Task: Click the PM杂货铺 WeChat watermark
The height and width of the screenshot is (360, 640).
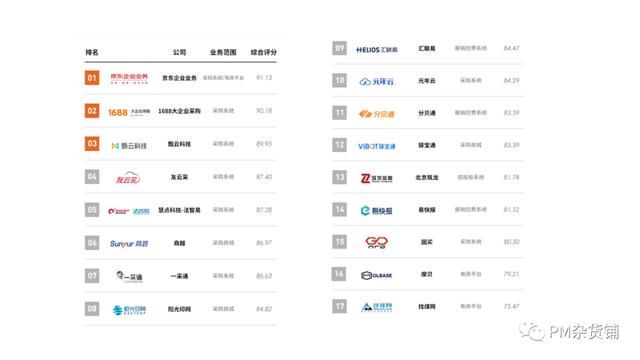Action: click(x=569, y=331)
